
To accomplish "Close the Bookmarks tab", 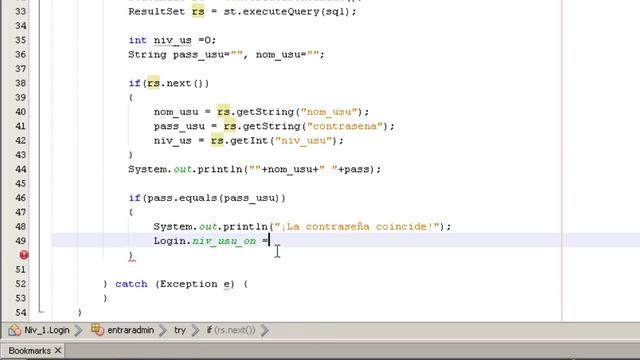I will coord(58,350).
